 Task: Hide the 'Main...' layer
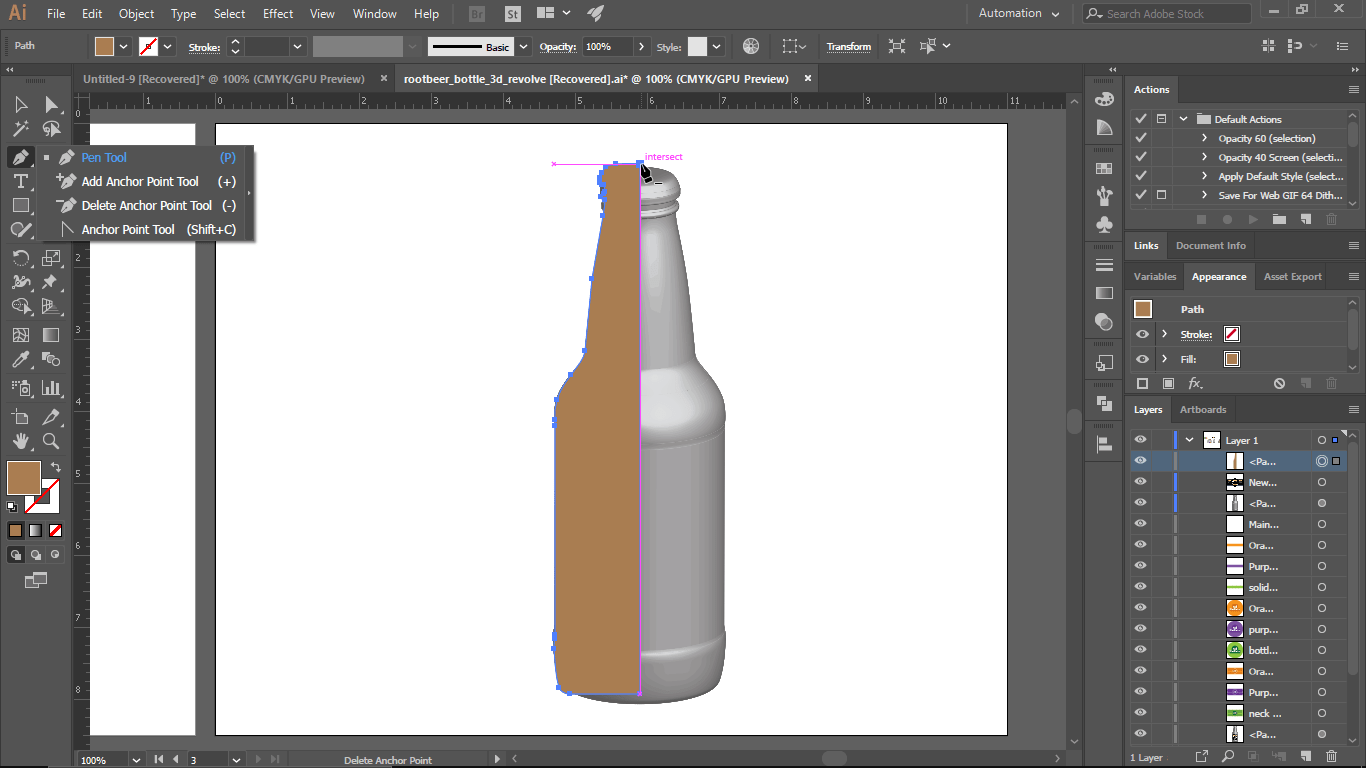[1140, 523]
